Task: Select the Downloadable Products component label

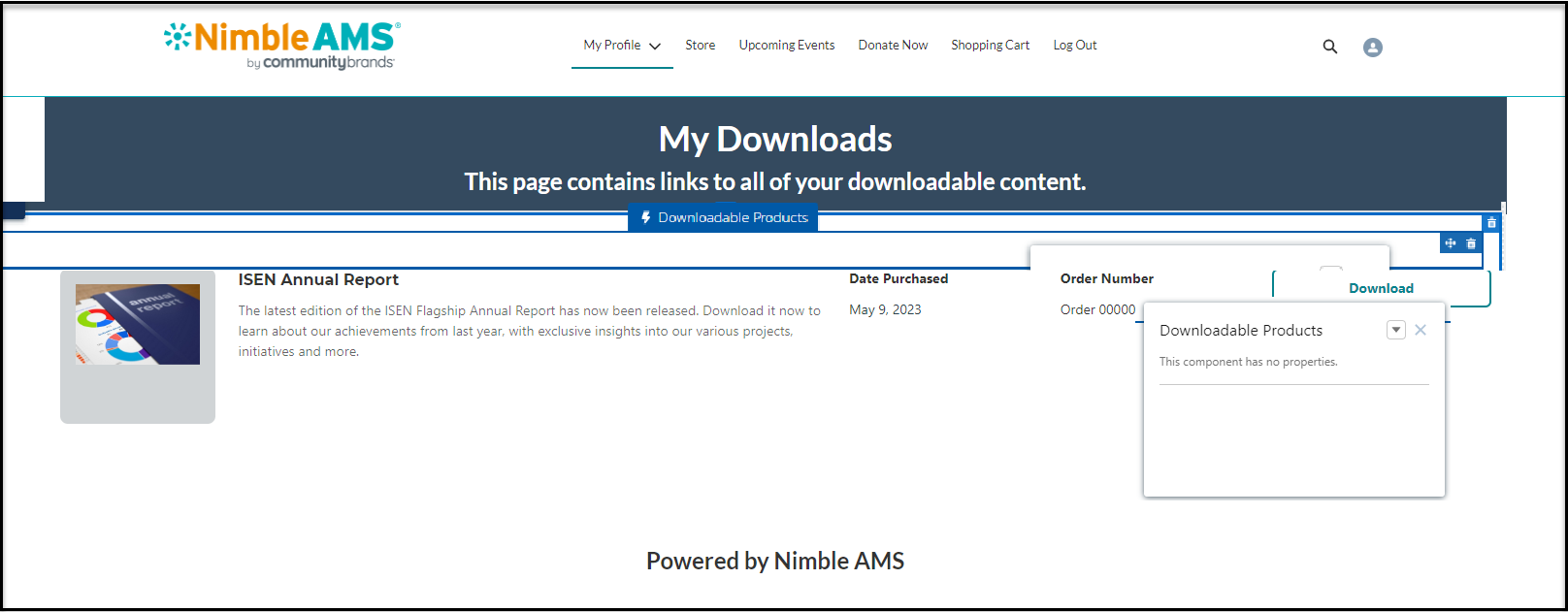Action: (733, 217)
